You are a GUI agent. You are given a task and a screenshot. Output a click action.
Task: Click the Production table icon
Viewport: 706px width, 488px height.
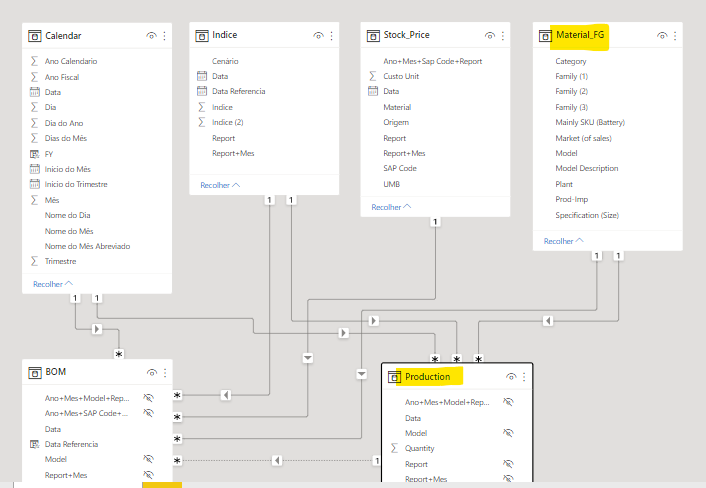click(x=394, y=377)
